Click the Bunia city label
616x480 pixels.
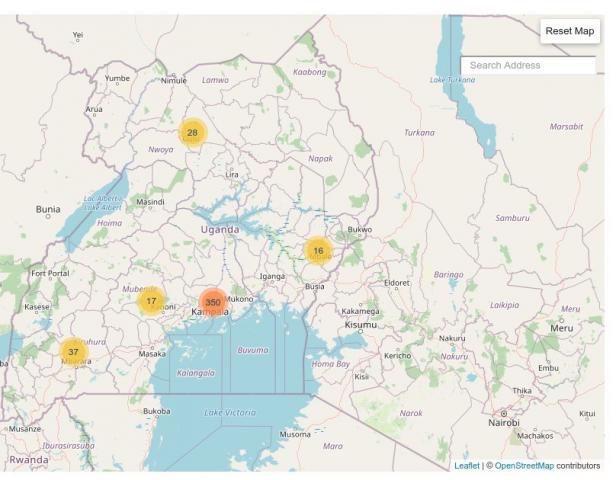[48, 209]
